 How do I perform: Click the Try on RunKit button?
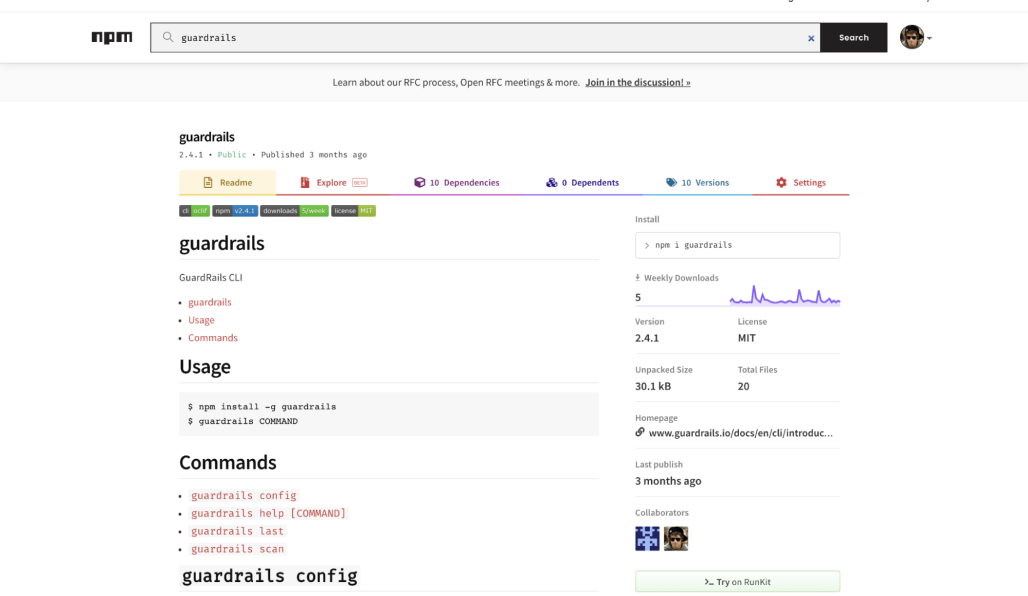coord(737,581)
